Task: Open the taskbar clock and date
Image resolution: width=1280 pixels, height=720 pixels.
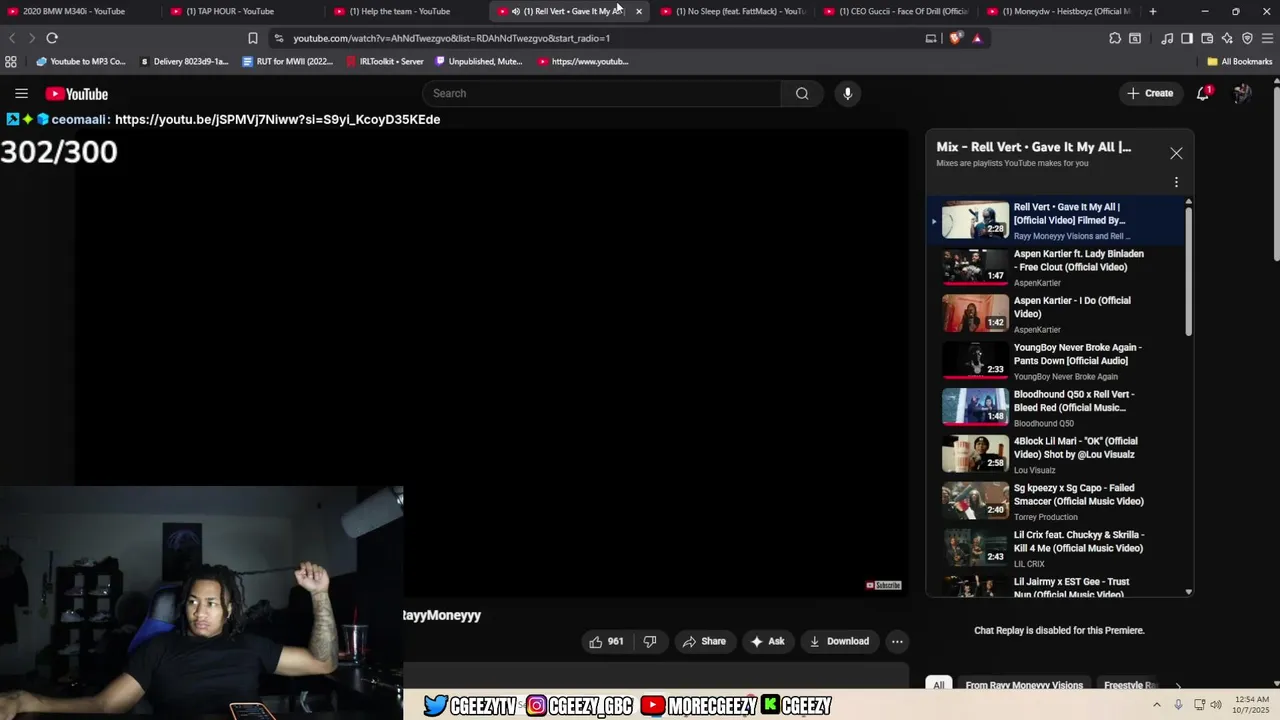Action: click(1252, 704)
